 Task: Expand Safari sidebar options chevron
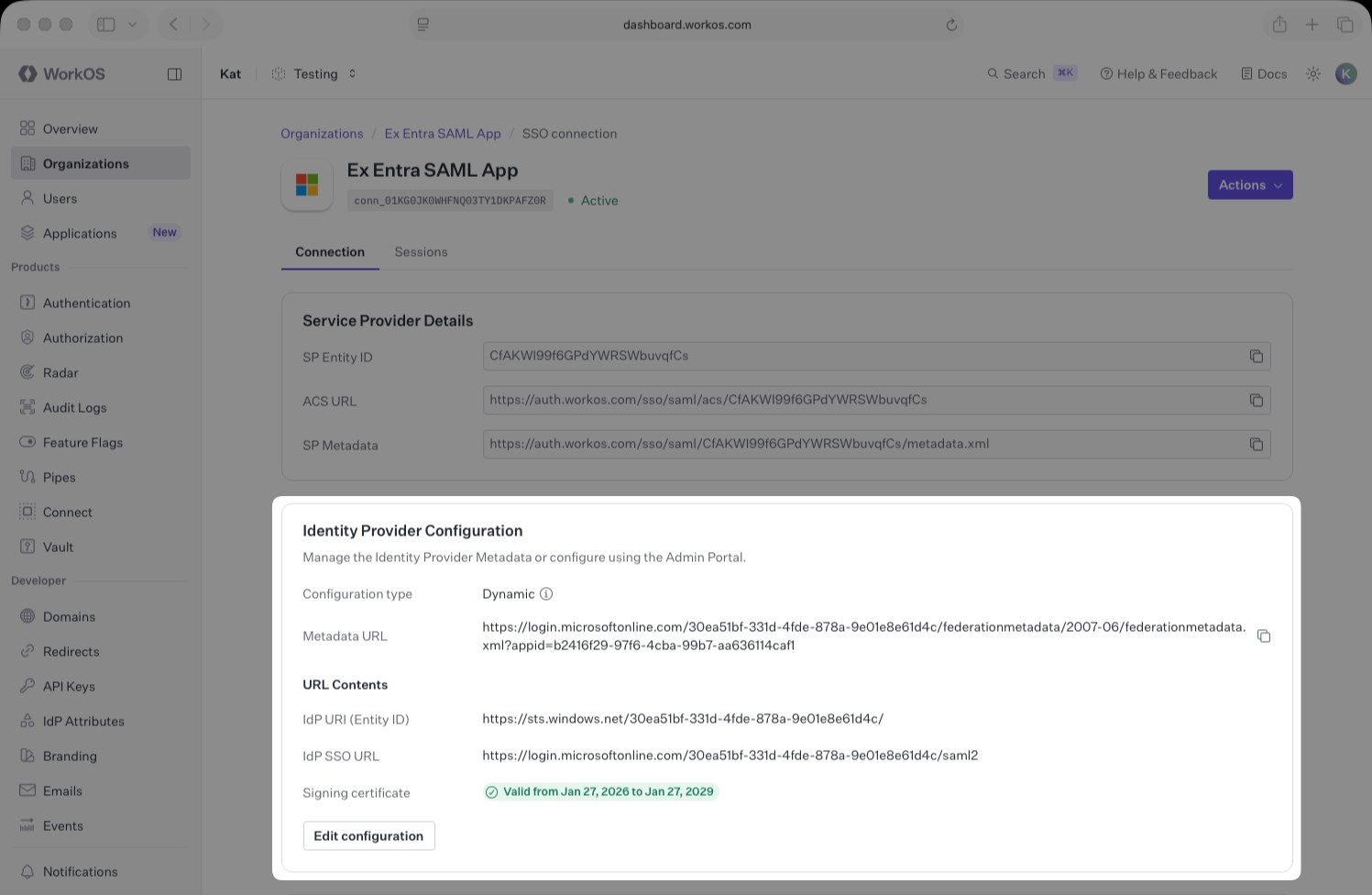[132, 25]
